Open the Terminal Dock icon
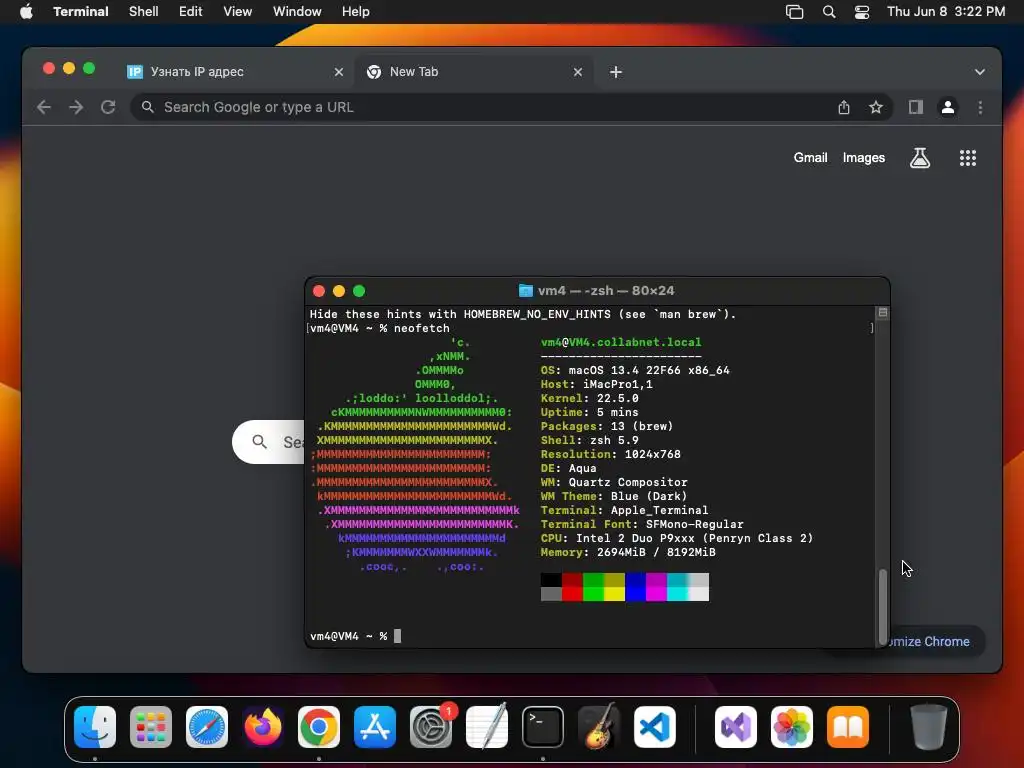Image resolution: width=1024 pixels, height=768 pixels. point(543,727)
